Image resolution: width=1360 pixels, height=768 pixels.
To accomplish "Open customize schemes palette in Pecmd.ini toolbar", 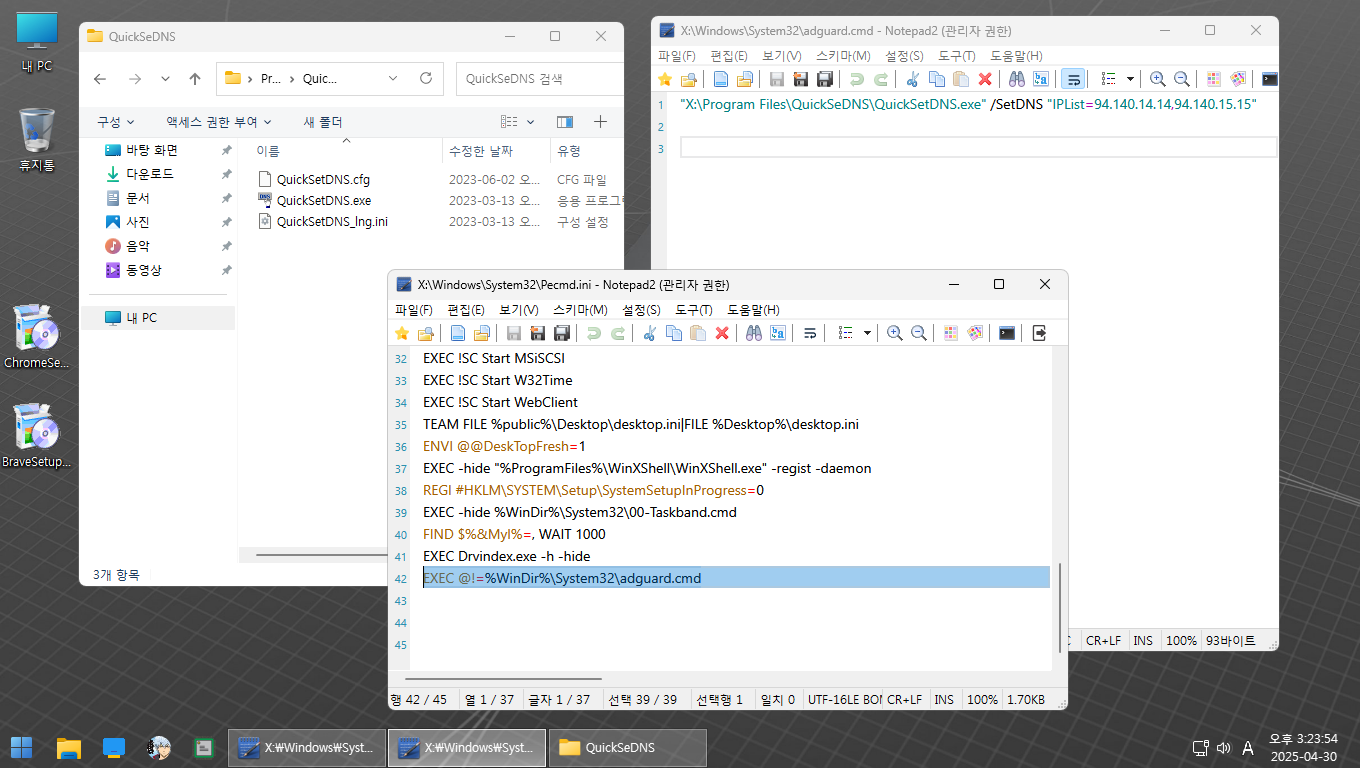I will [x=975, y=333].
